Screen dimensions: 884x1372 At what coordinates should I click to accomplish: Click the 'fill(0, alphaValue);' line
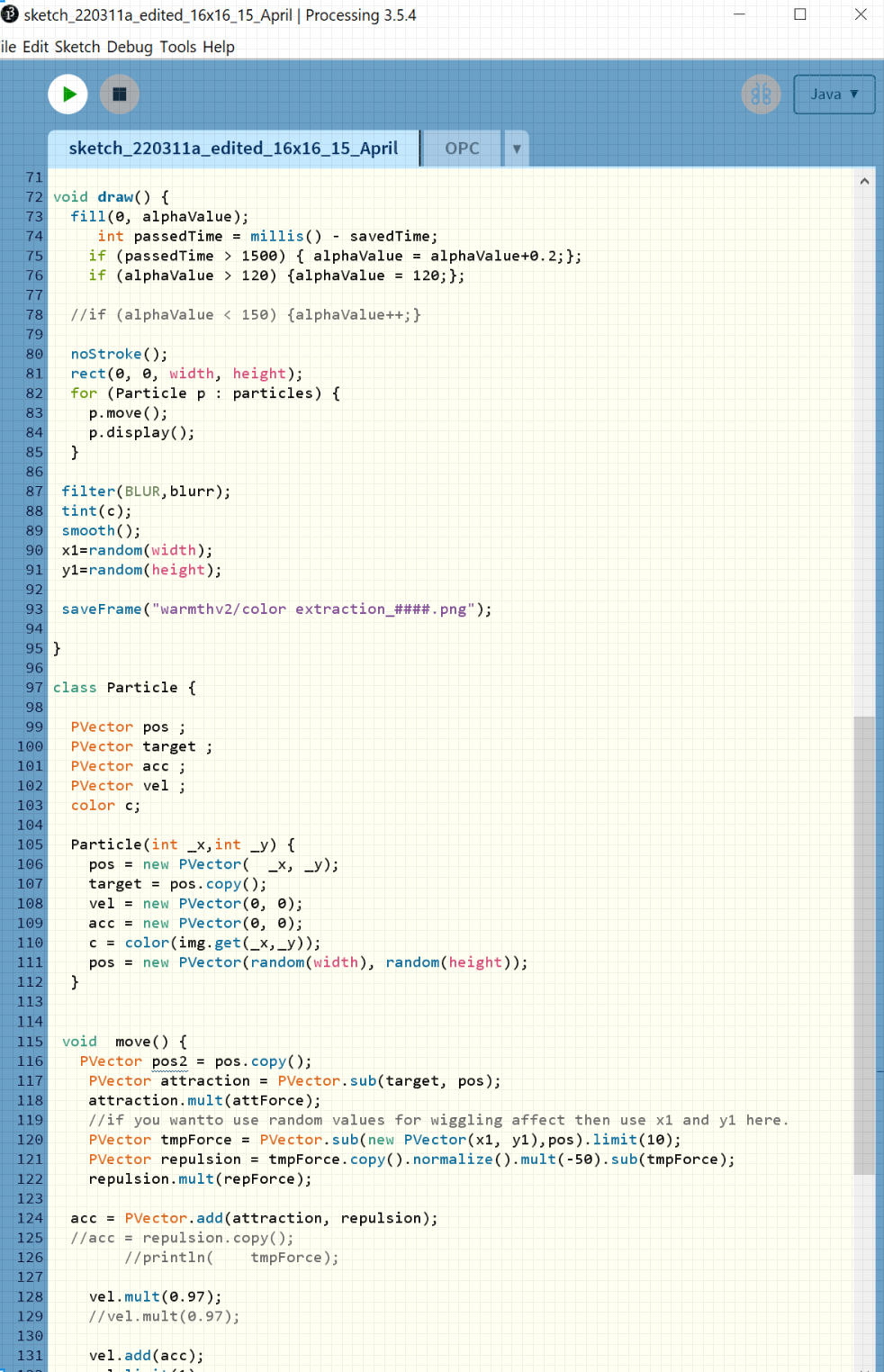point(159,217)
